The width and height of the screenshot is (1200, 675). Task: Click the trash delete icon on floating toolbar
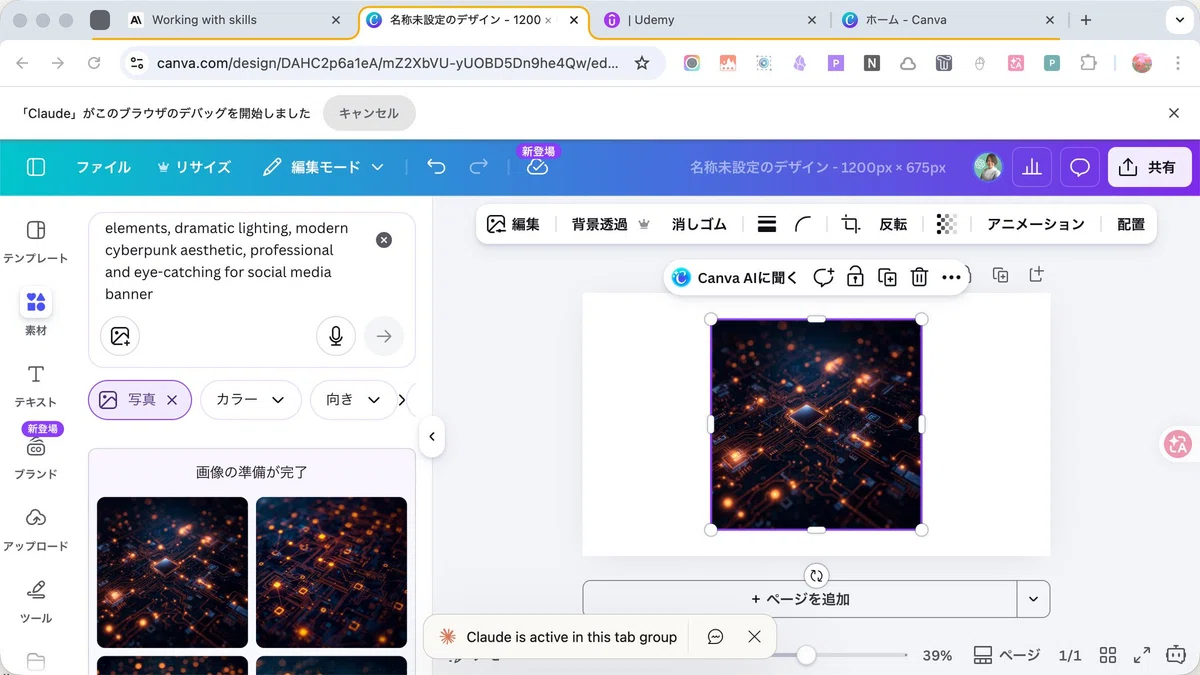click(919, 277)
